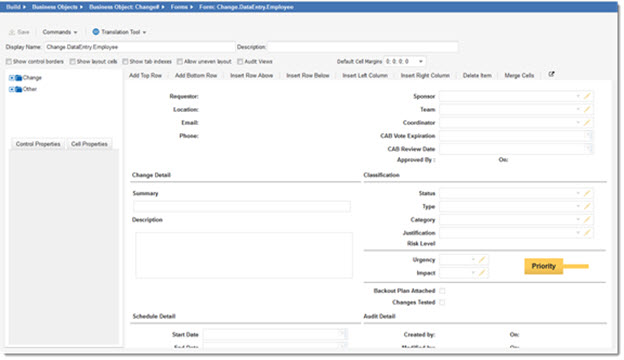Click the Translation Tool globe icon
Image resolution: width=624 pixels, height=360 pixels.
click(96, 32)
